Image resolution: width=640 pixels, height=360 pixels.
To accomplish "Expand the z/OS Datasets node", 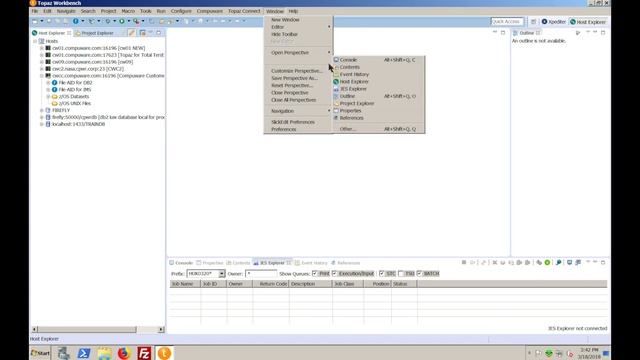I will tap(48, 97).
